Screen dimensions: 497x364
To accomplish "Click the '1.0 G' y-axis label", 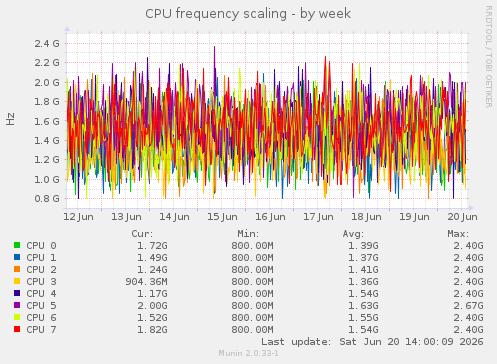I will pos(47,180).
